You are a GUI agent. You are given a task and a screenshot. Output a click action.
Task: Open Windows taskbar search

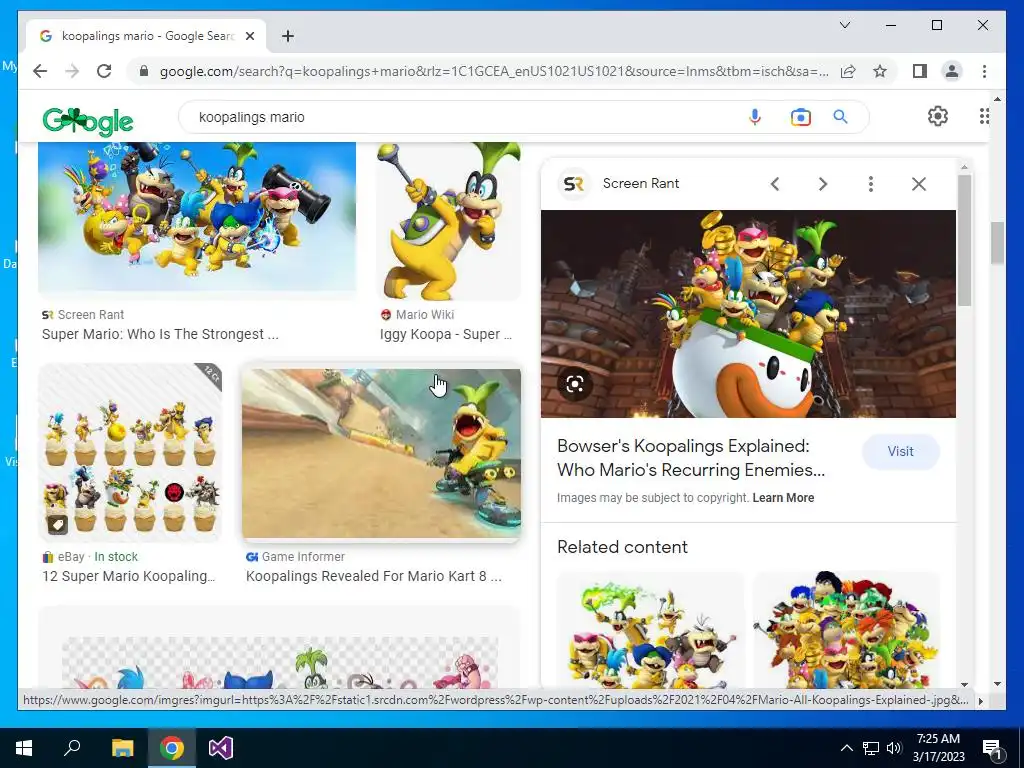coord(72,748)
